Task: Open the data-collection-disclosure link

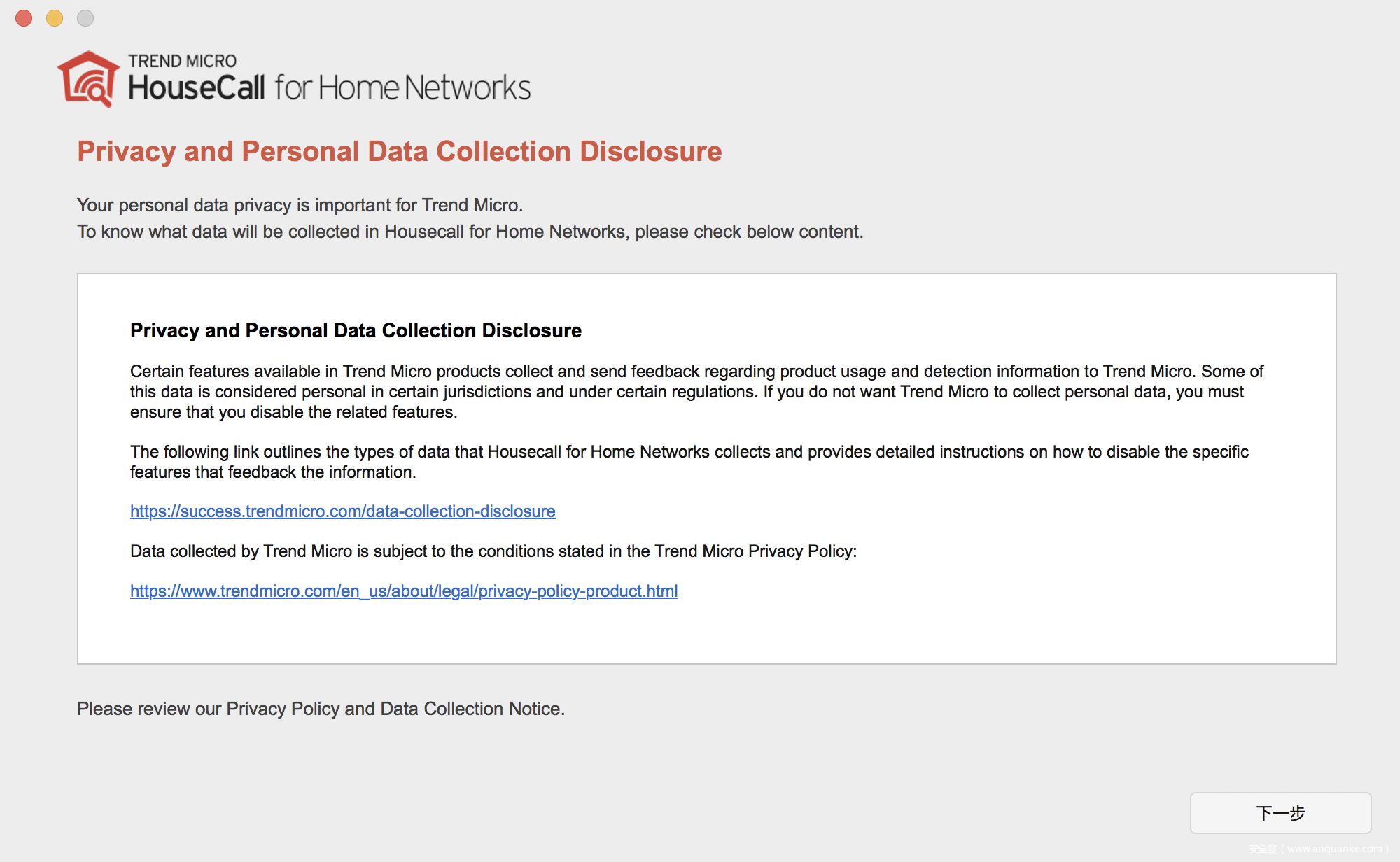Action: 342,511
